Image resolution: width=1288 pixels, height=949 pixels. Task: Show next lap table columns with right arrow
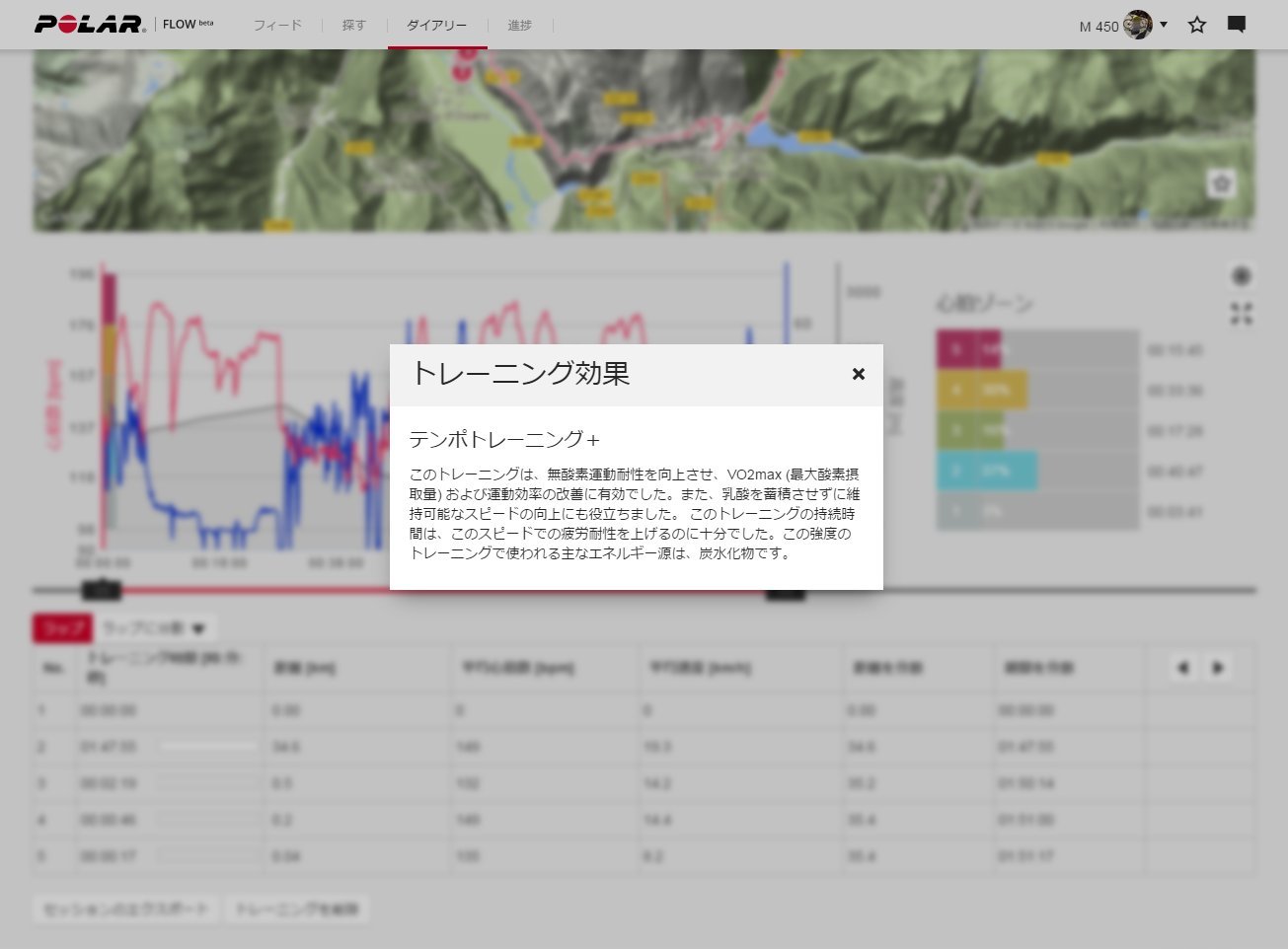click(1218, 668)
